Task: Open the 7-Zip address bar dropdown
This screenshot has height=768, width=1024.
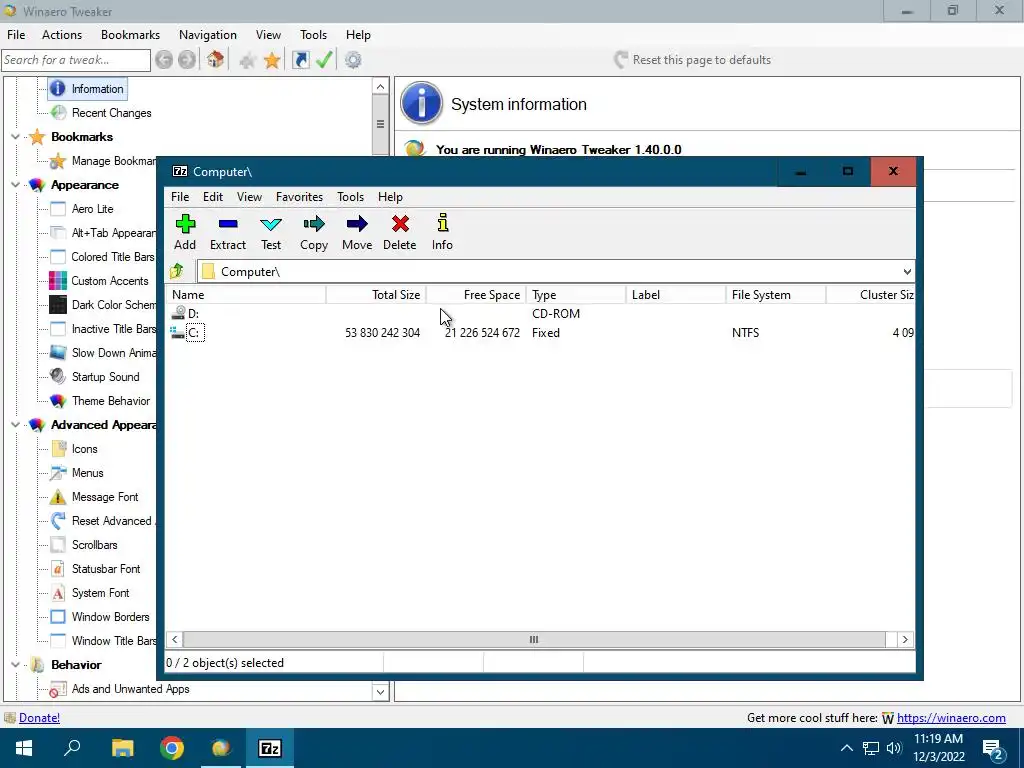Action: point(907,272)
